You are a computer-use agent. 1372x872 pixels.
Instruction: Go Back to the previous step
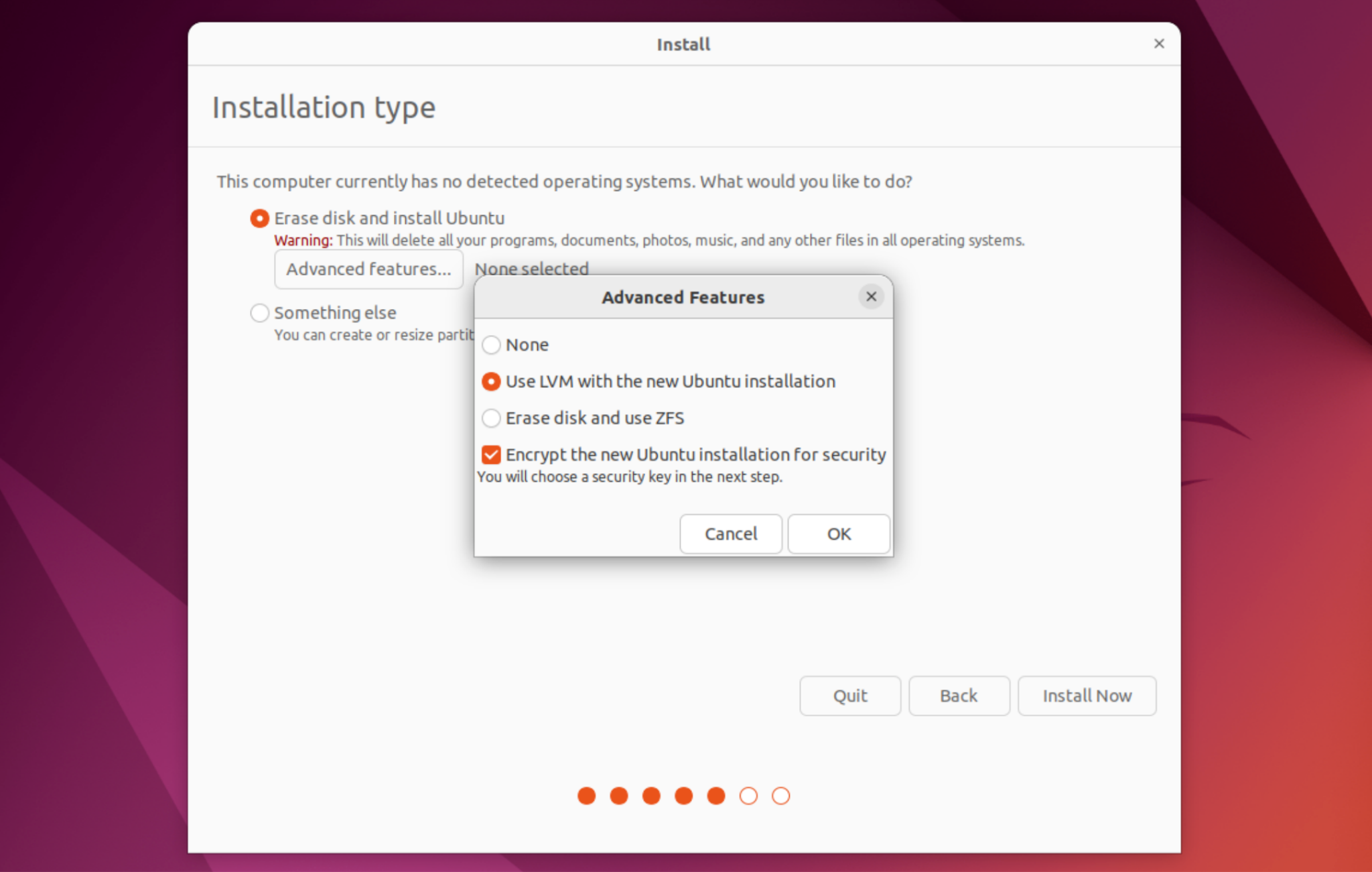pos(959,696)
